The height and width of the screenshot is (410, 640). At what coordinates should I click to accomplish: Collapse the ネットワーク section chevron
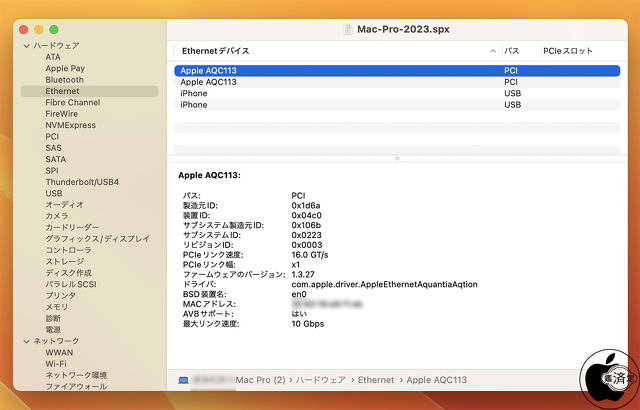click(27, 341)
